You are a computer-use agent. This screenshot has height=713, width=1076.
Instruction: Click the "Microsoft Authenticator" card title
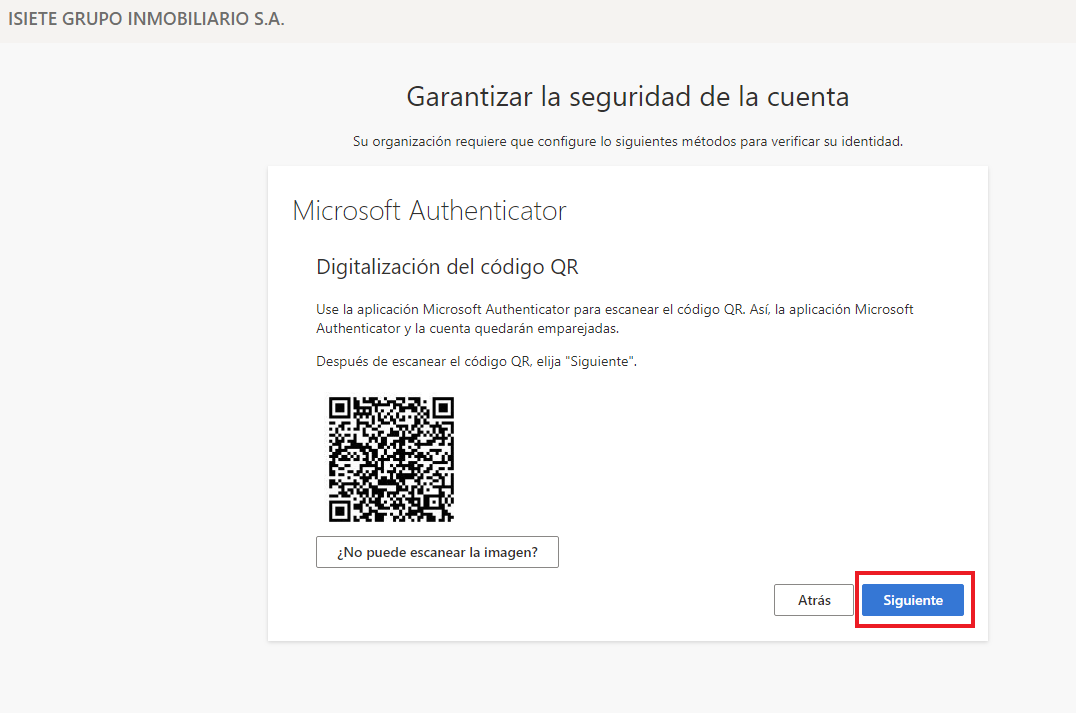pyautogui.click(x=430, y=211)
